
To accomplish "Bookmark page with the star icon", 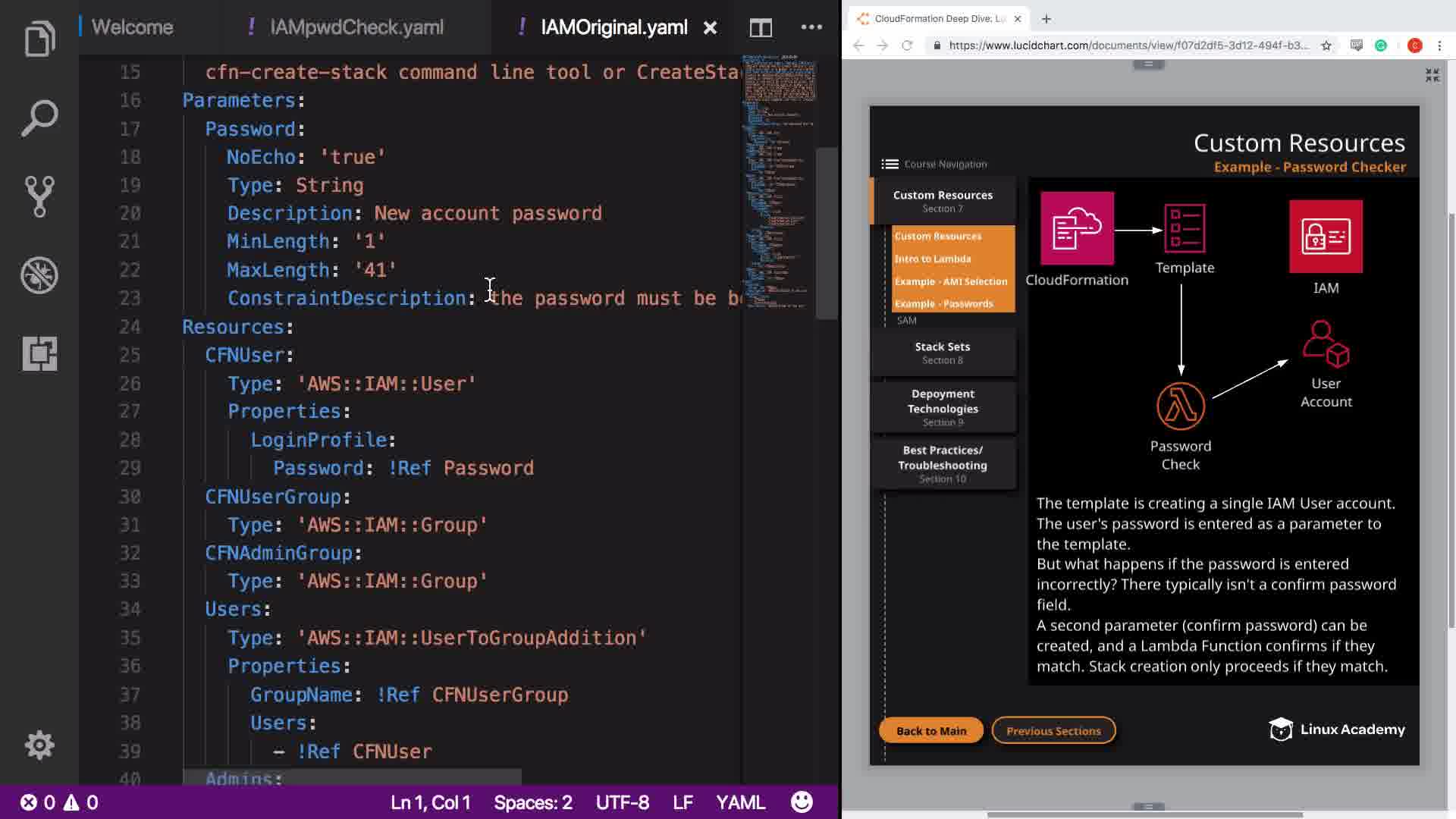I will [1326, 45].
